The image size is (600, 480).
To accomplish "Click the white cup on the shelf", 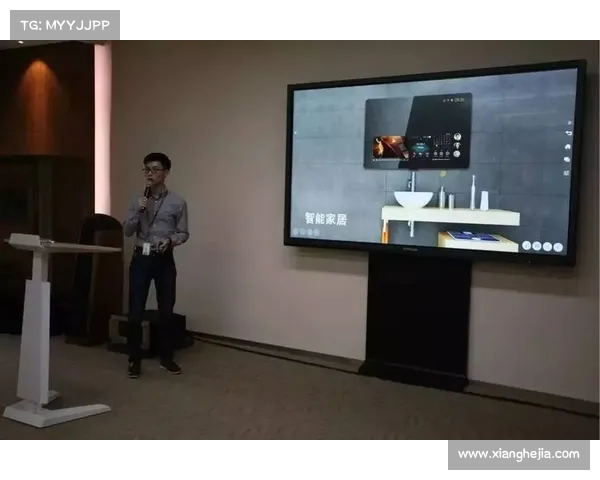I will tap(484, 200).
